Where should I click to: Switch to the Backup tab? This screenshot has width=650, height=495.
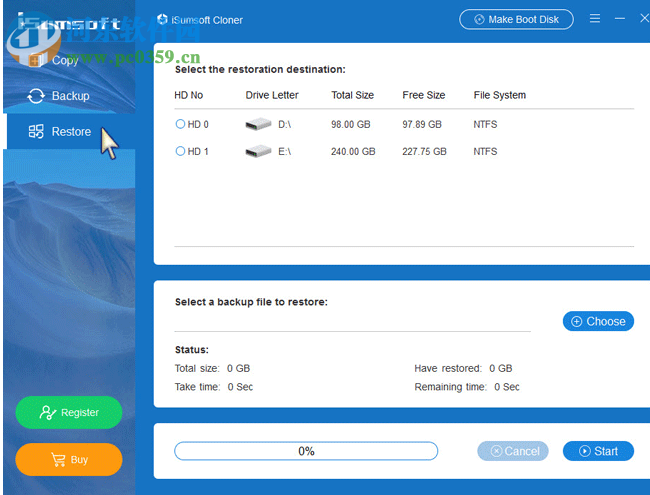click(69, 96)
